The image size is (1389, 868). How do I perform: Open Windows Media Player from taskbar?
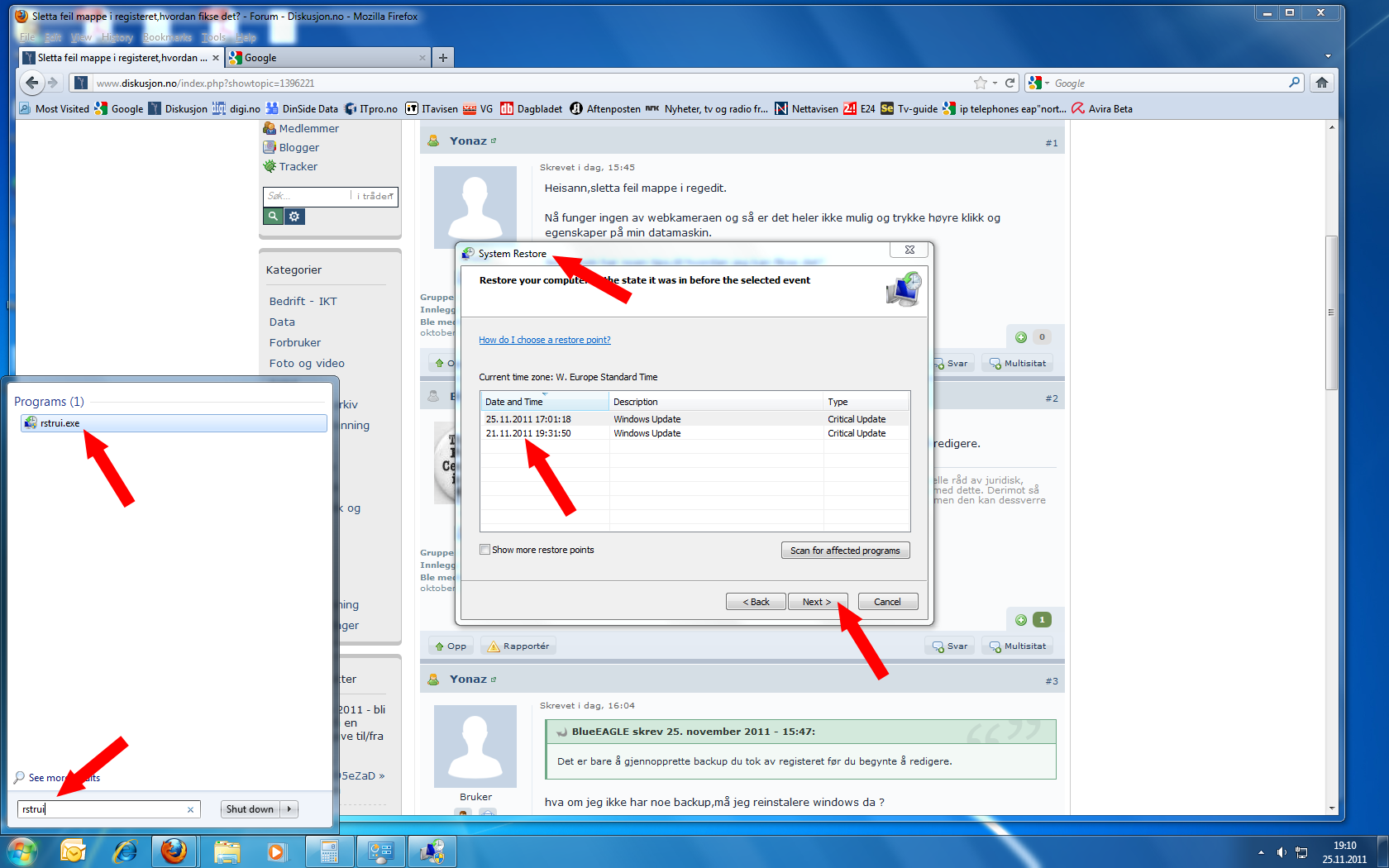click(276, 851)
